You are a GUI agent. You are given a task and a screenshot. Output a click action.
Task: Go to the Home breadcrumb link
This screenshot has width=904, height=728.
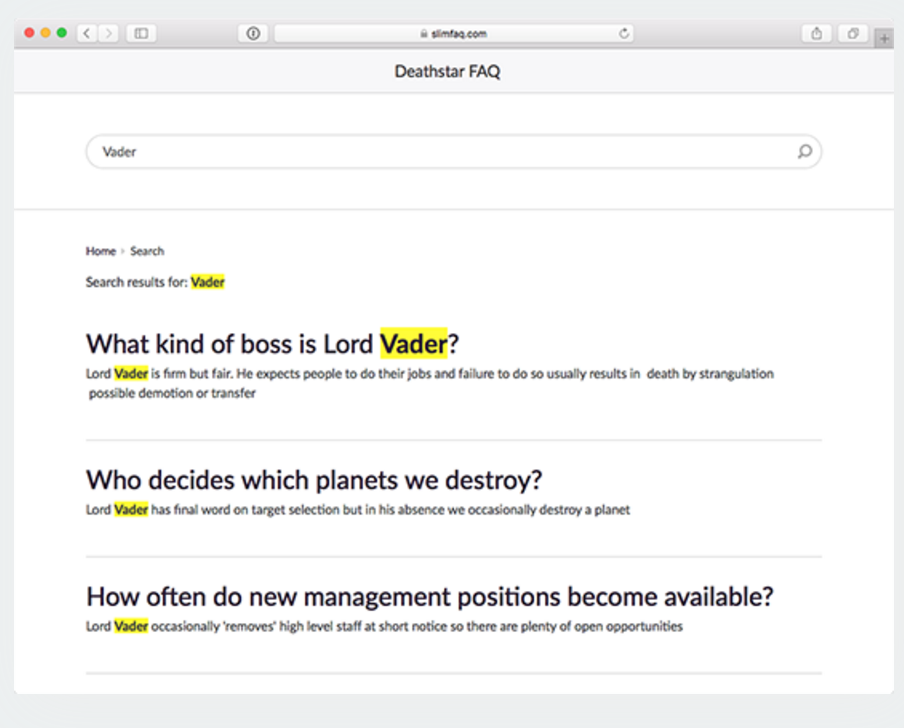101,251
